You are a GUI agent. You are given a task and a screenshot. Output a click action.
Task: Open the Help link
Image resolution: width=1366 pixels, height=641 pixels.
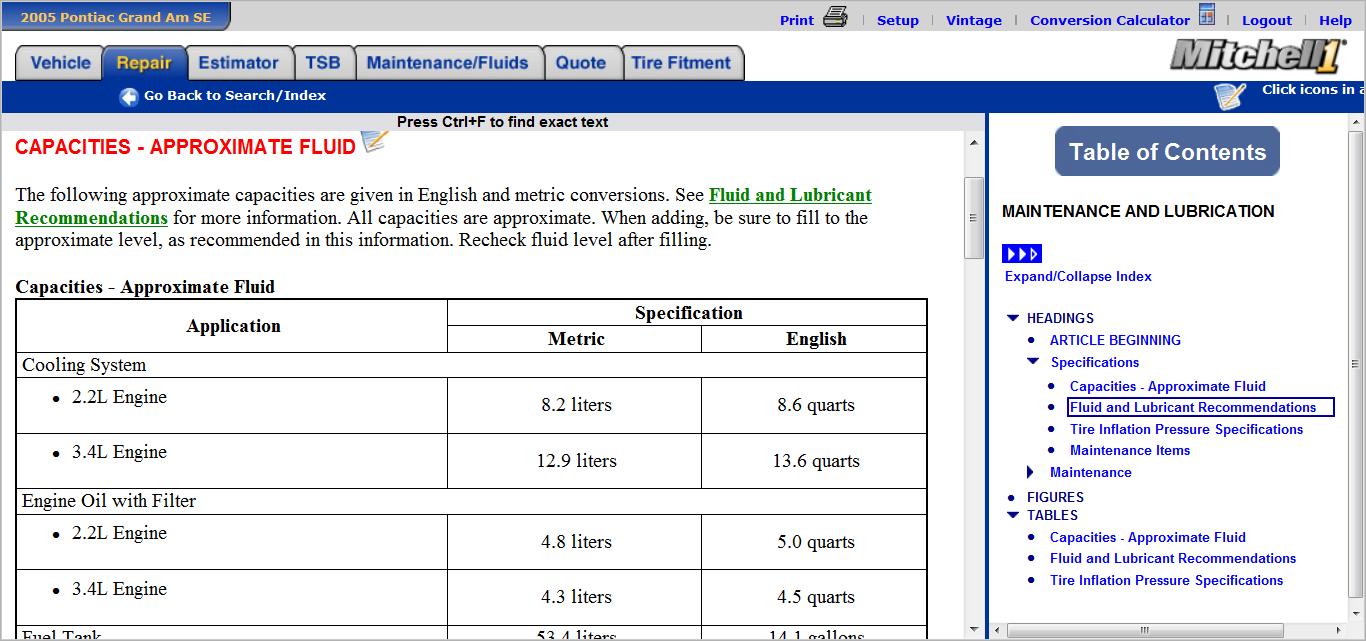(x=1335, y=20)
